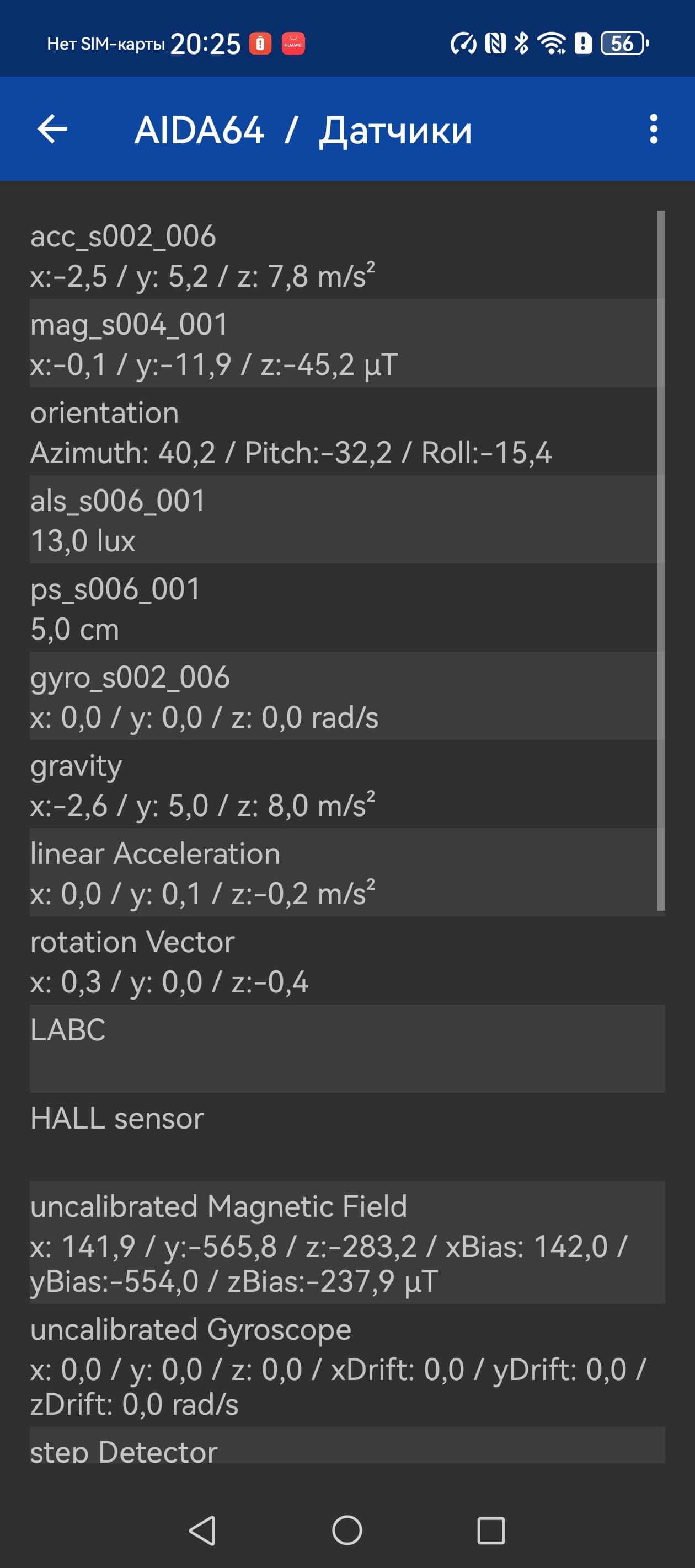This screenshot has height=1568, width=695.
Task: Open recent apps square button
Action: tap(491, 1531)
